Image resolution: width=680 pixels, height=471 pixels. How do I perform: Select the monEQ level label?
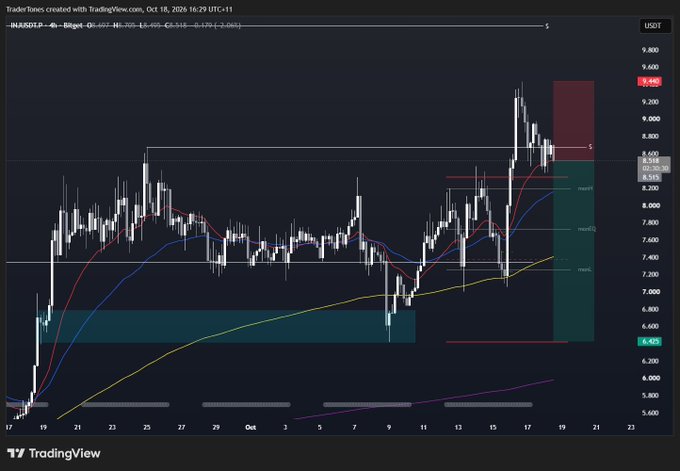click(587, 229)
